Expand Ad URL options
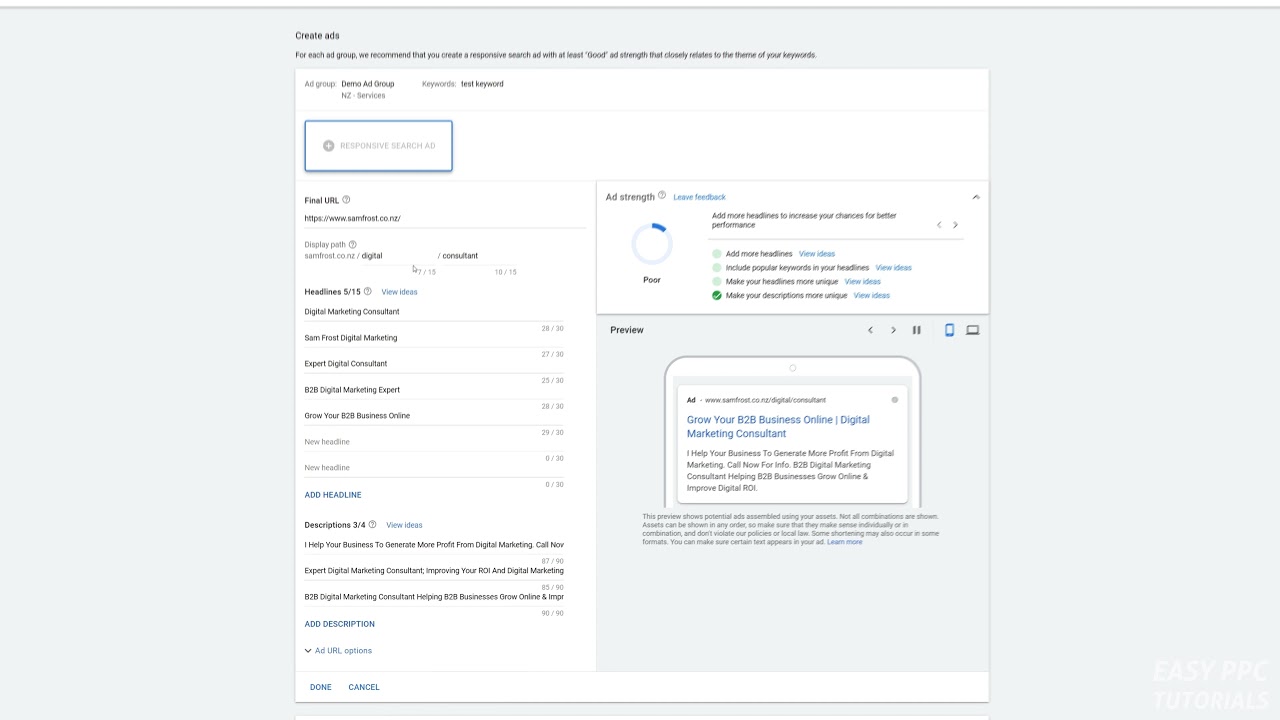This screenshot has width=1280, height=720. click(338, 651)
